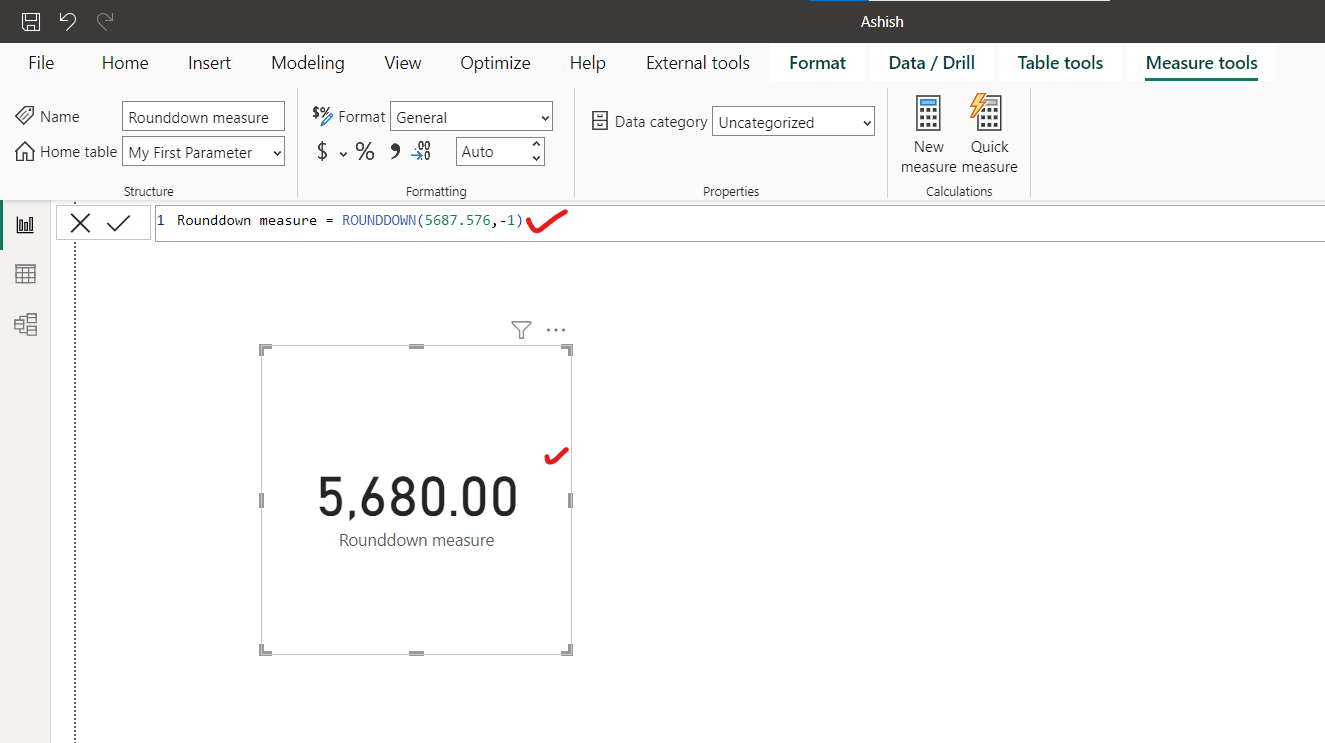Open filters for the card visual
The image size is (1325, 743).
[521, 329]
